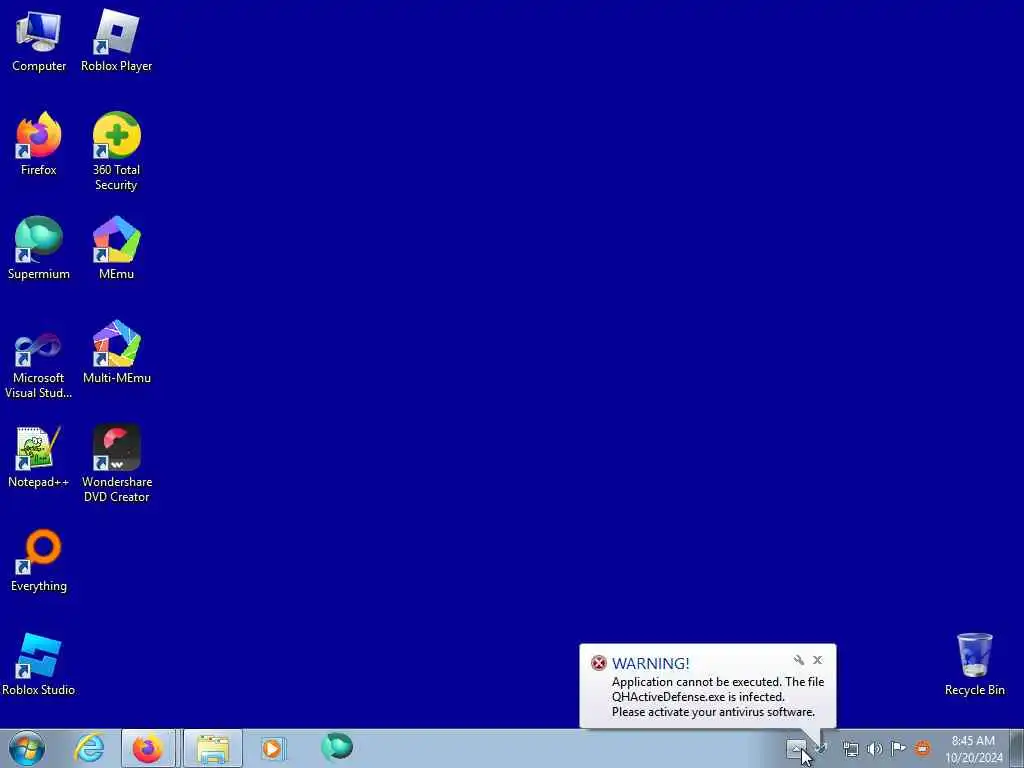The width and height of the screenshot is (1024, 768).
Task: Select the Everything search shortcut
Action: click(x=39, y=560)
